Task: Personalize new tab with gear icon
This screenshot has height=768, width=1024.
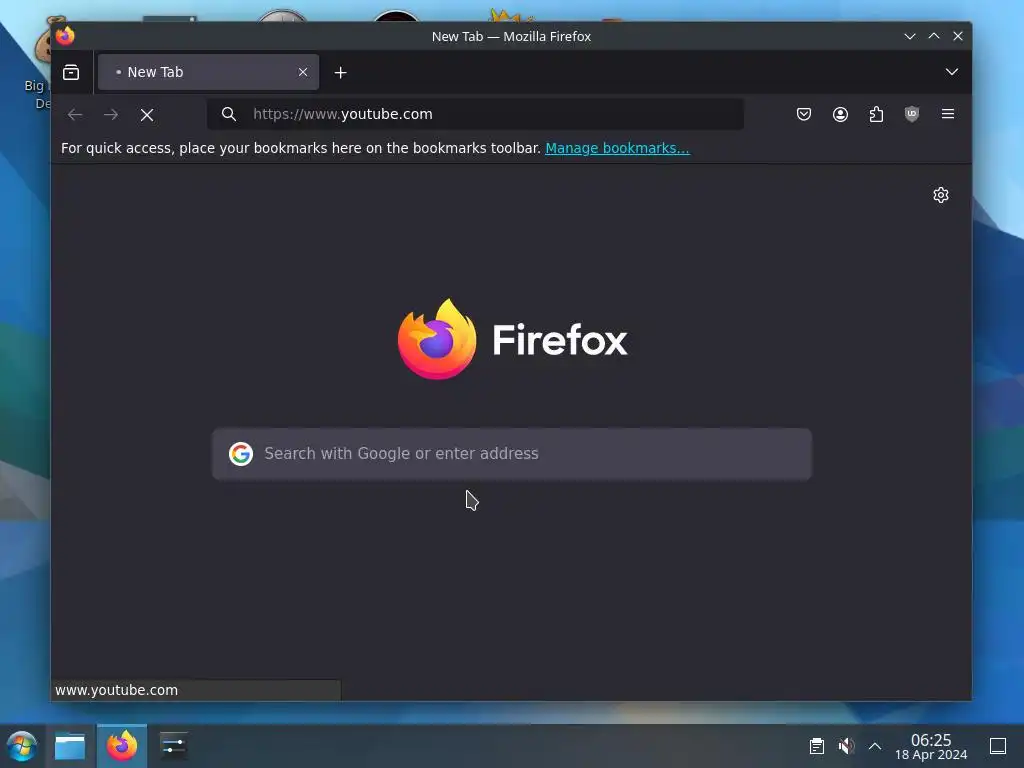Action: point(940,195)
